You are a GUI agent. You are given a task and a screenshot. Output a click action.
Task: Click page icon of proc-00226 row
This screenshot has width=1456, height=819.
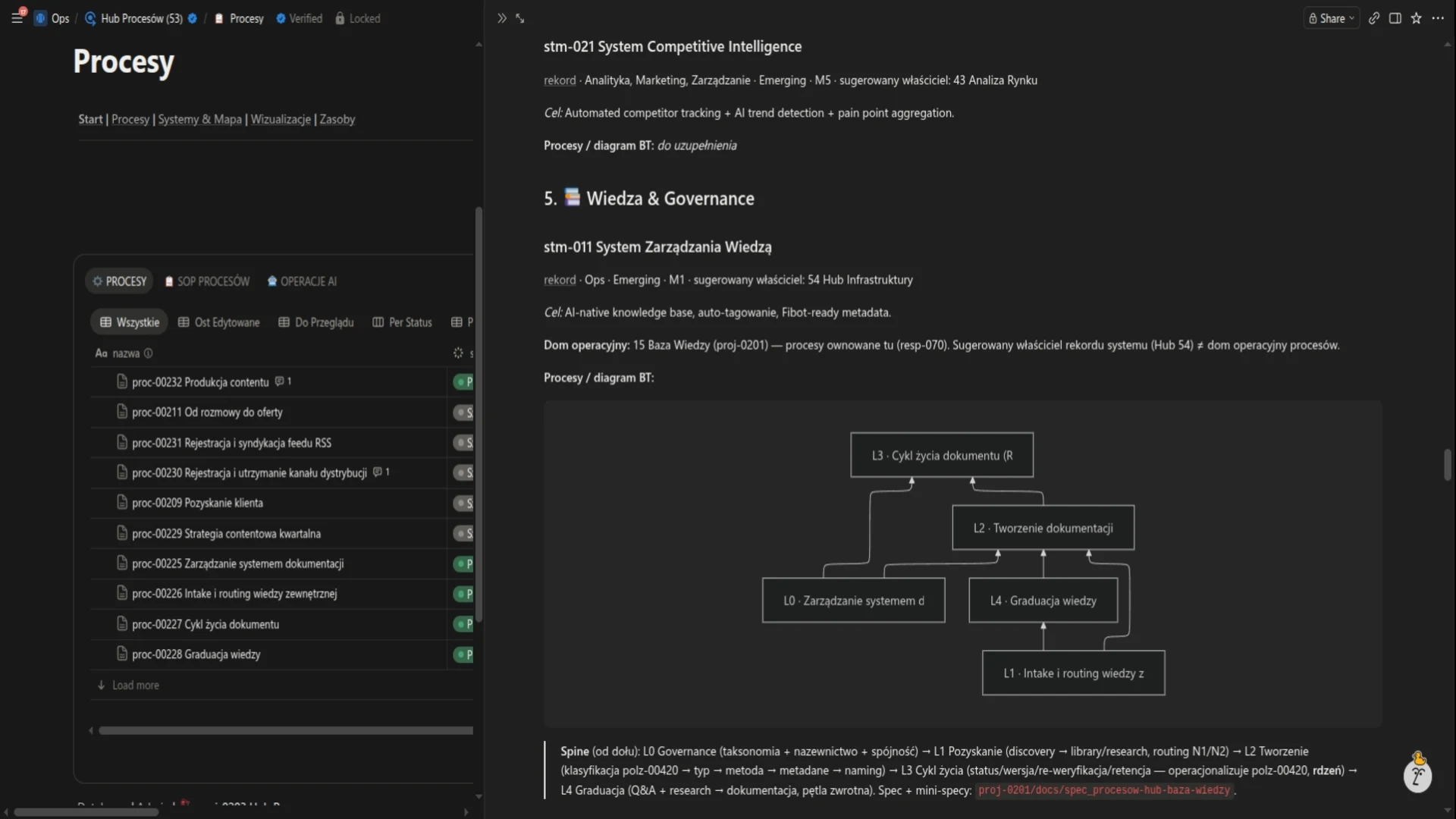pos(122,594)
